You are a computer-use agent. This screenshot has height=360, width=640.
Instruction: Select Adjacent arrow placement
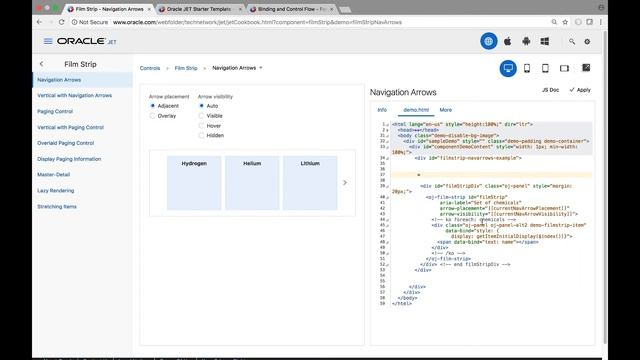point(153,106)
